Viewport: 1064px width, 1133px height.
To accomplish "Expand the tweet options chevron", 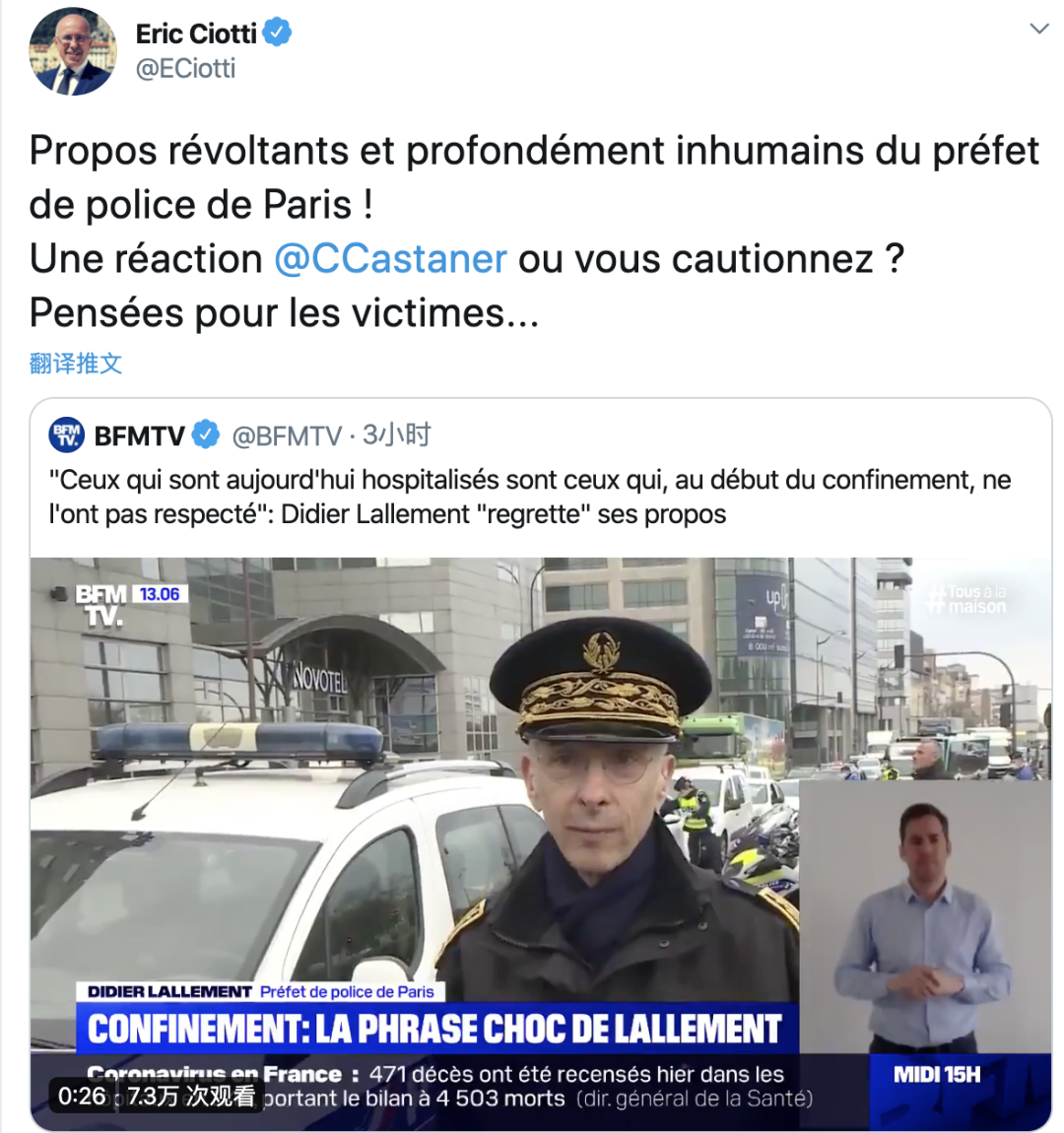I will (x=1038, y=29).
